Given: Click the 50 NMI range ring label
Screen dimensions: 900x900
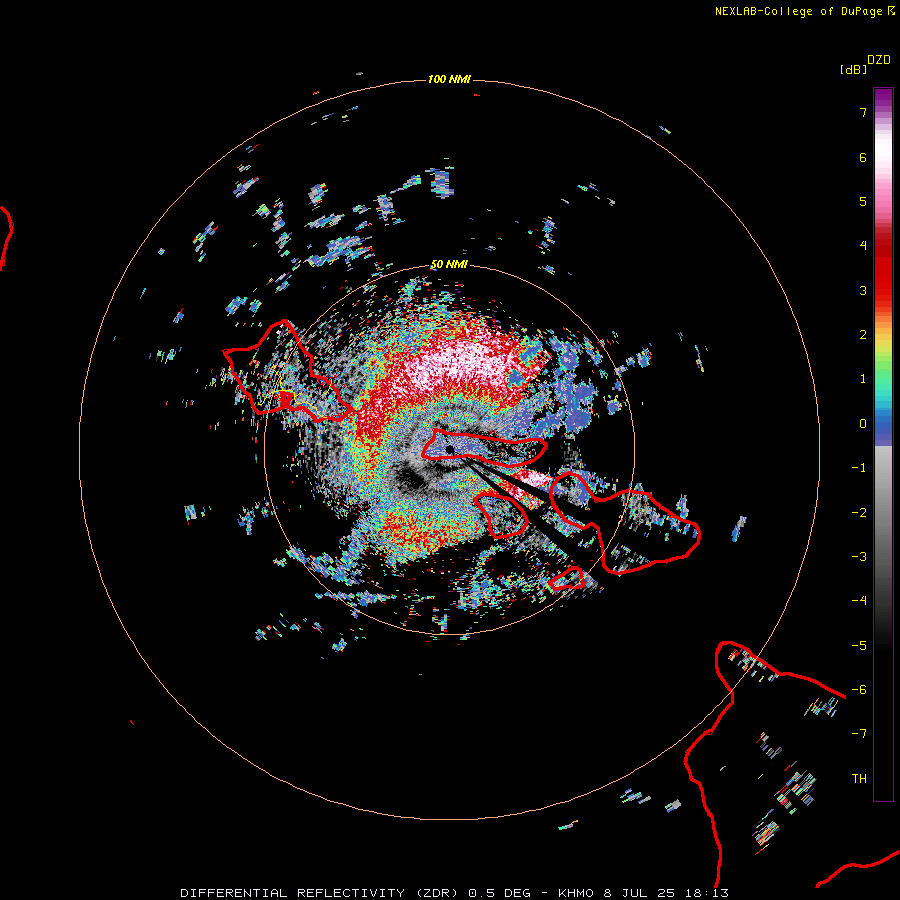Looking at the screenshot, I should point(449,265).
